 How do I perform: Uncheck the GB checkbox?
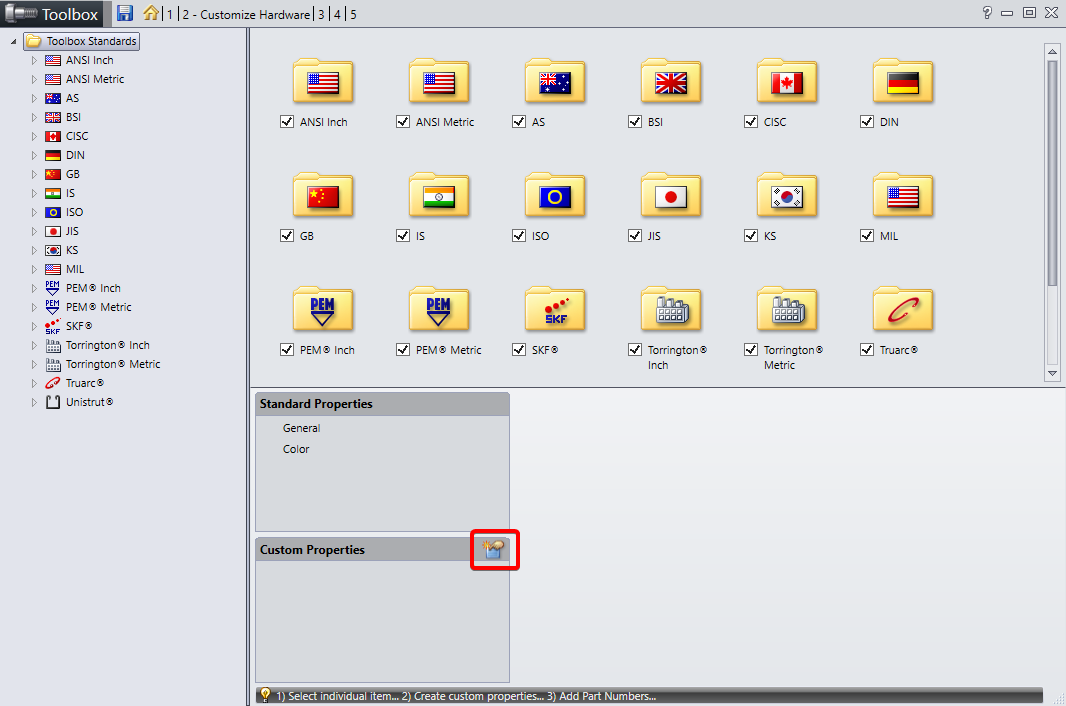tap(287, 235)
